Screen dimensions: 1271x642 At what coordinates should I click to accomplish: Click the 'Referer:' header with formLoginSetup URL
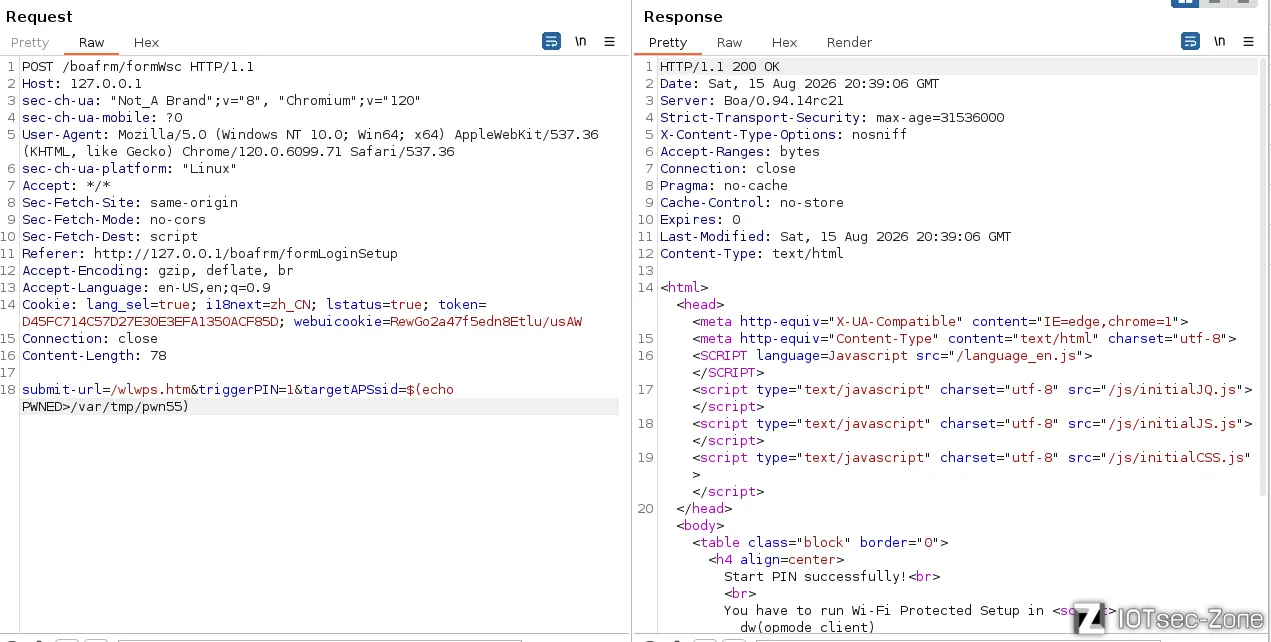(x=210, y=254)
